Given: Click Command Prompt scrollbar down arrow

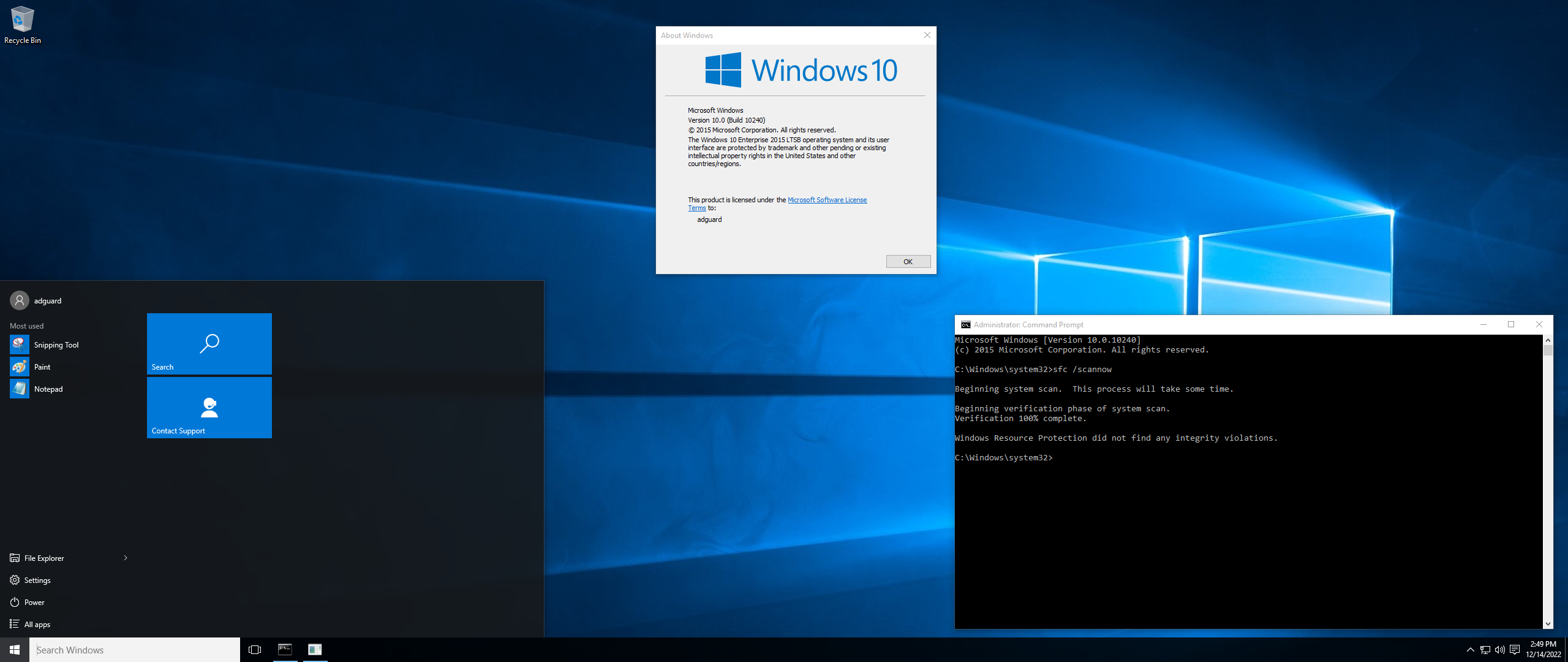Looking at the screenshot, I should click(x=1548, y=623).
